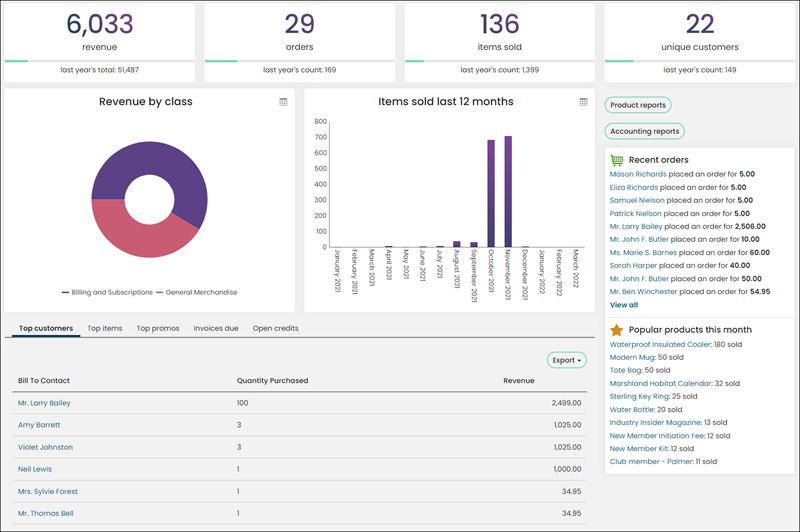The image size is (800, 532).
Task: Click the Accounting reports button
Action: 644,131
